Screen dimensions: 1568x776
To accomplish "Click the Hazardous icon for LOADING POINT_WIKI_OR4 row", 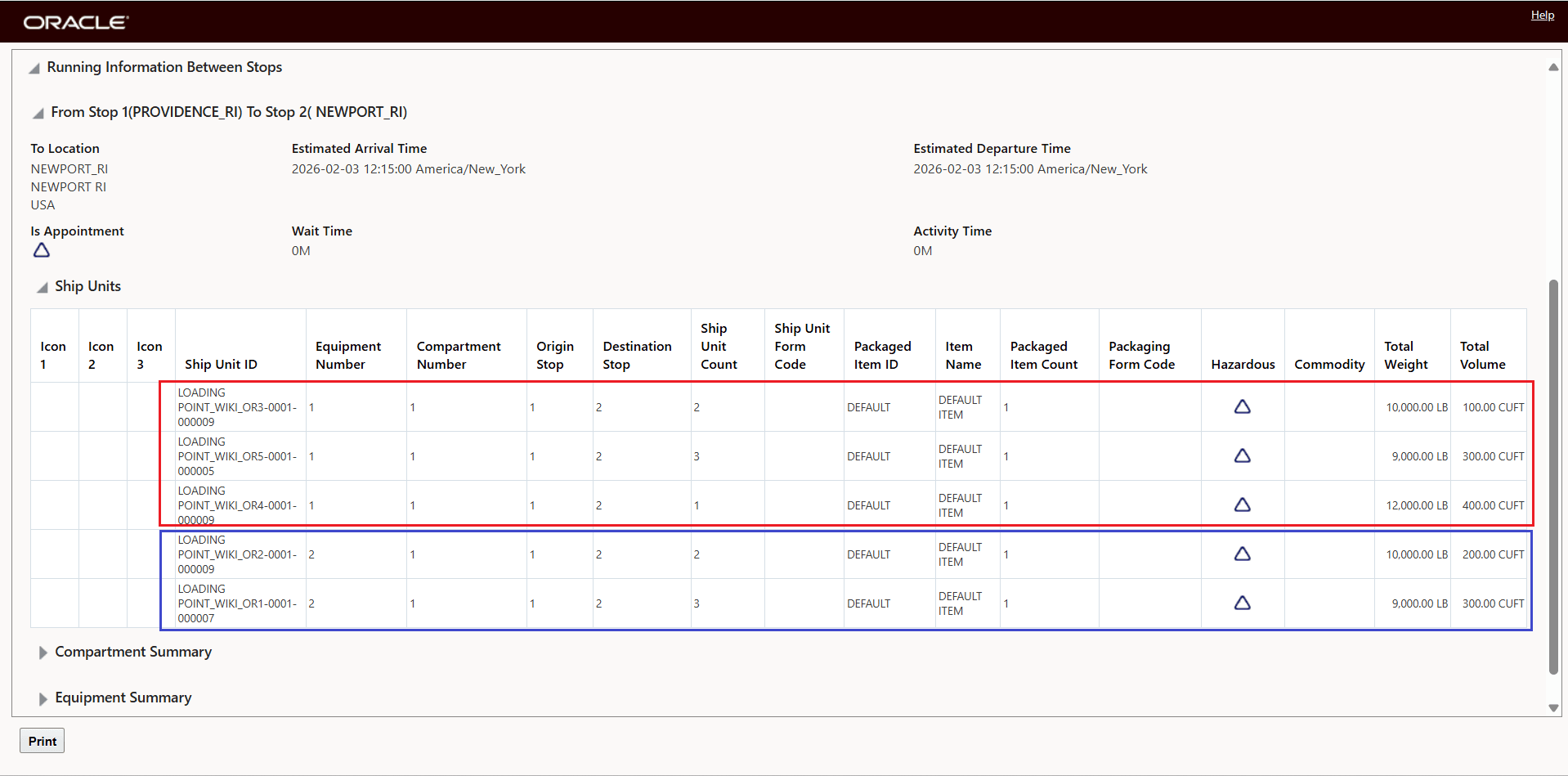I will point(1242,505).
